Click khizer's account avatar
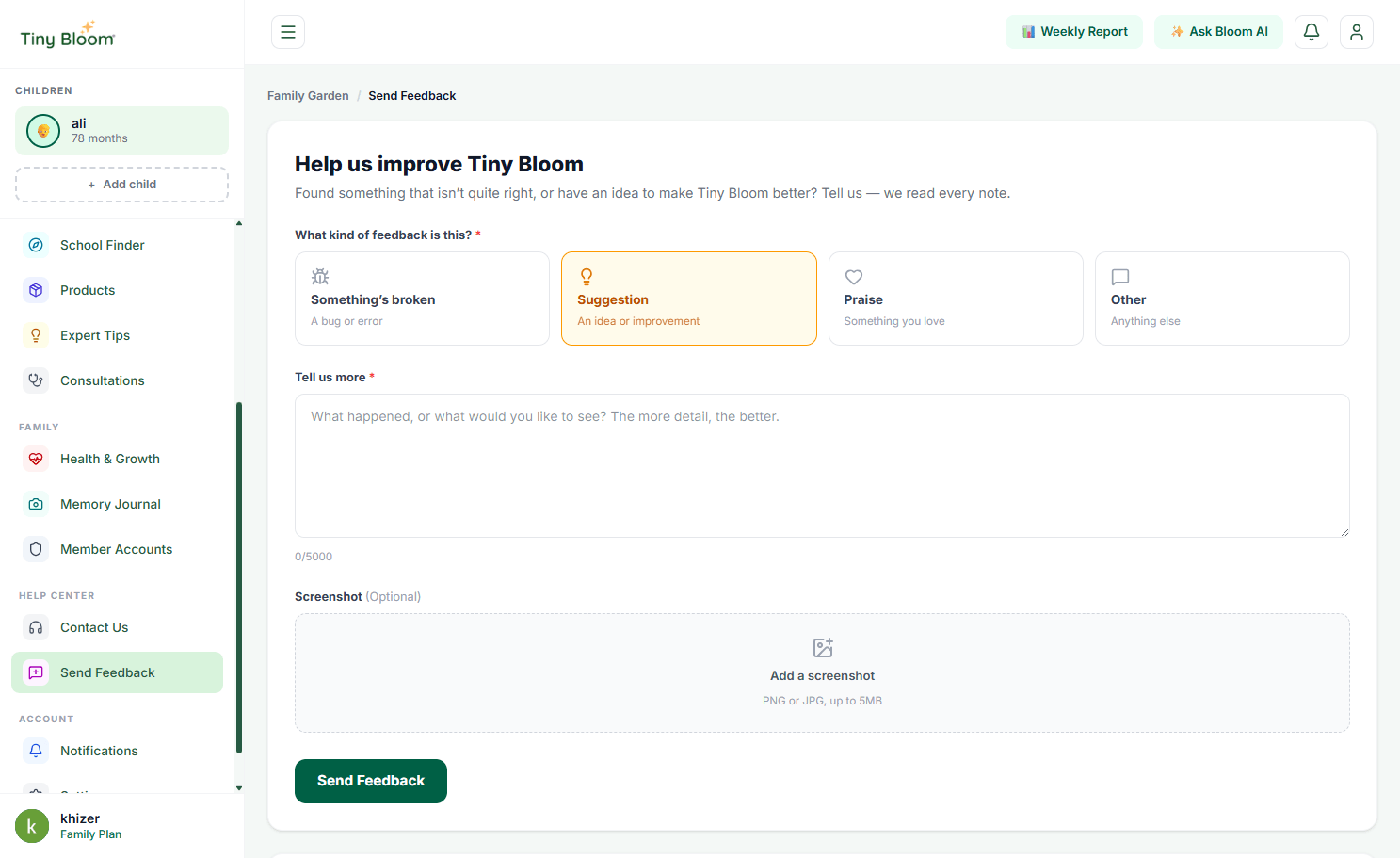The height and width of the screenshot is (858, 1400). click(32, 826)
